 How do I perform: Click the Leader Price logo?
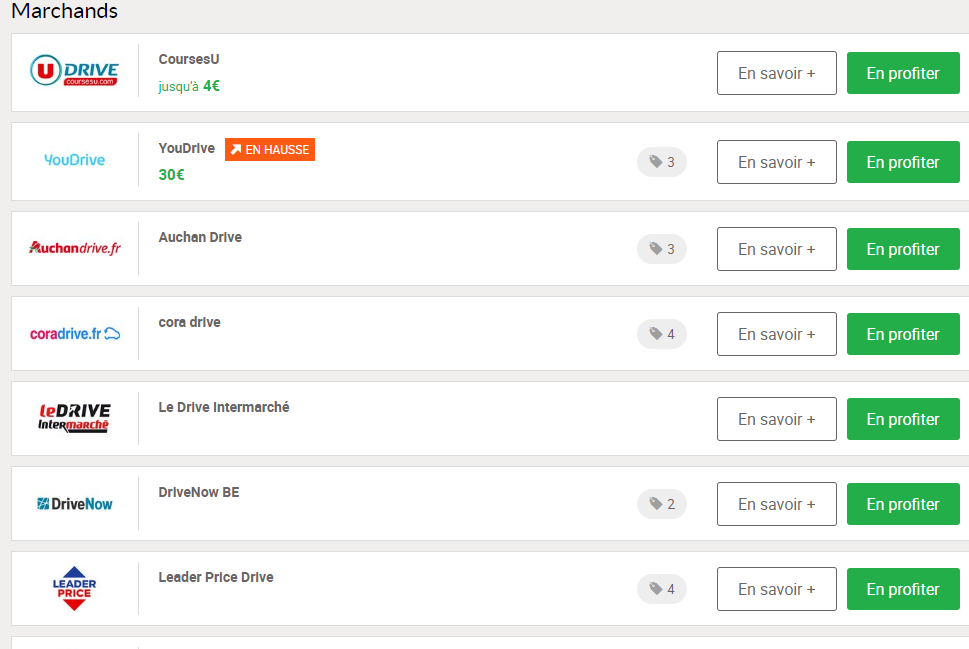coord(74,588)
